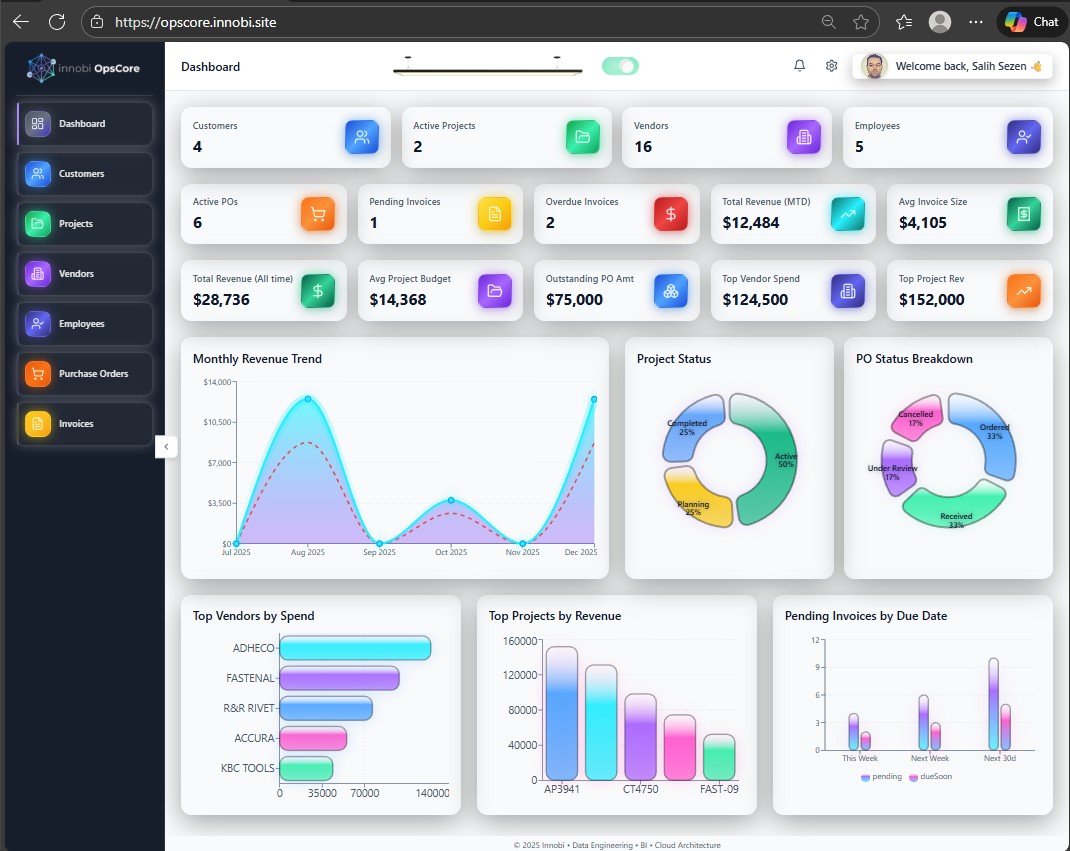The image size is (1070, 851).
Task: Click the opscore.innobi.site address bar
Action: [200, 21]
